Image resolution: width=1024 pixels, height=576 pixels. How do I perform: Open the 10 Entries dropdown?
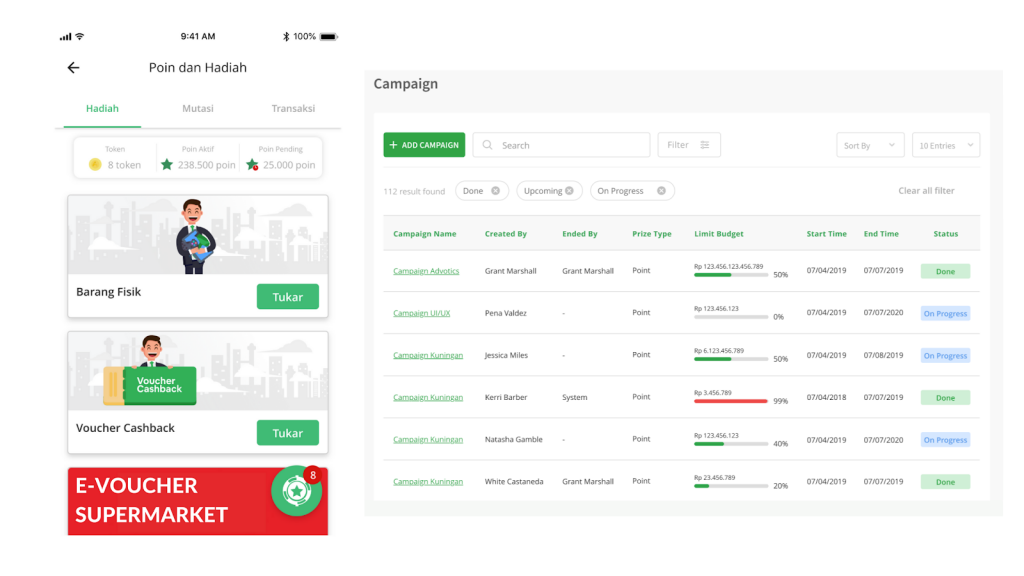(946, 145)
